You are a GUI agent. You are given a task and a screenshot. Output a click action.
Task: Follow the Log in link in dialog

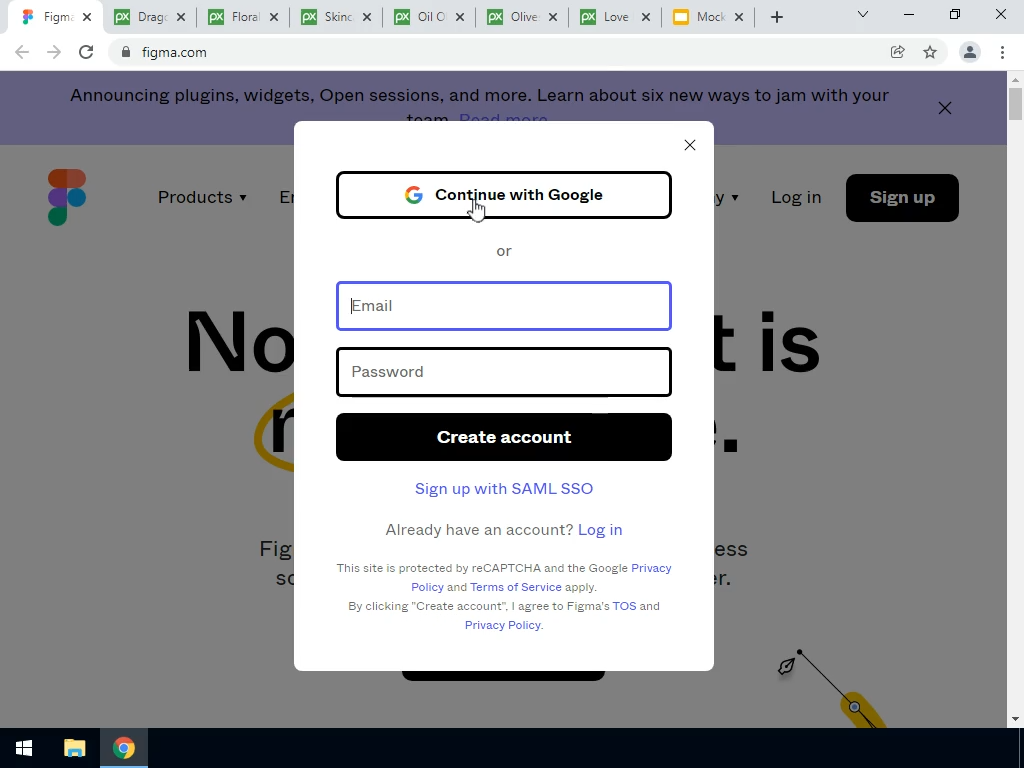click(600, 530)
